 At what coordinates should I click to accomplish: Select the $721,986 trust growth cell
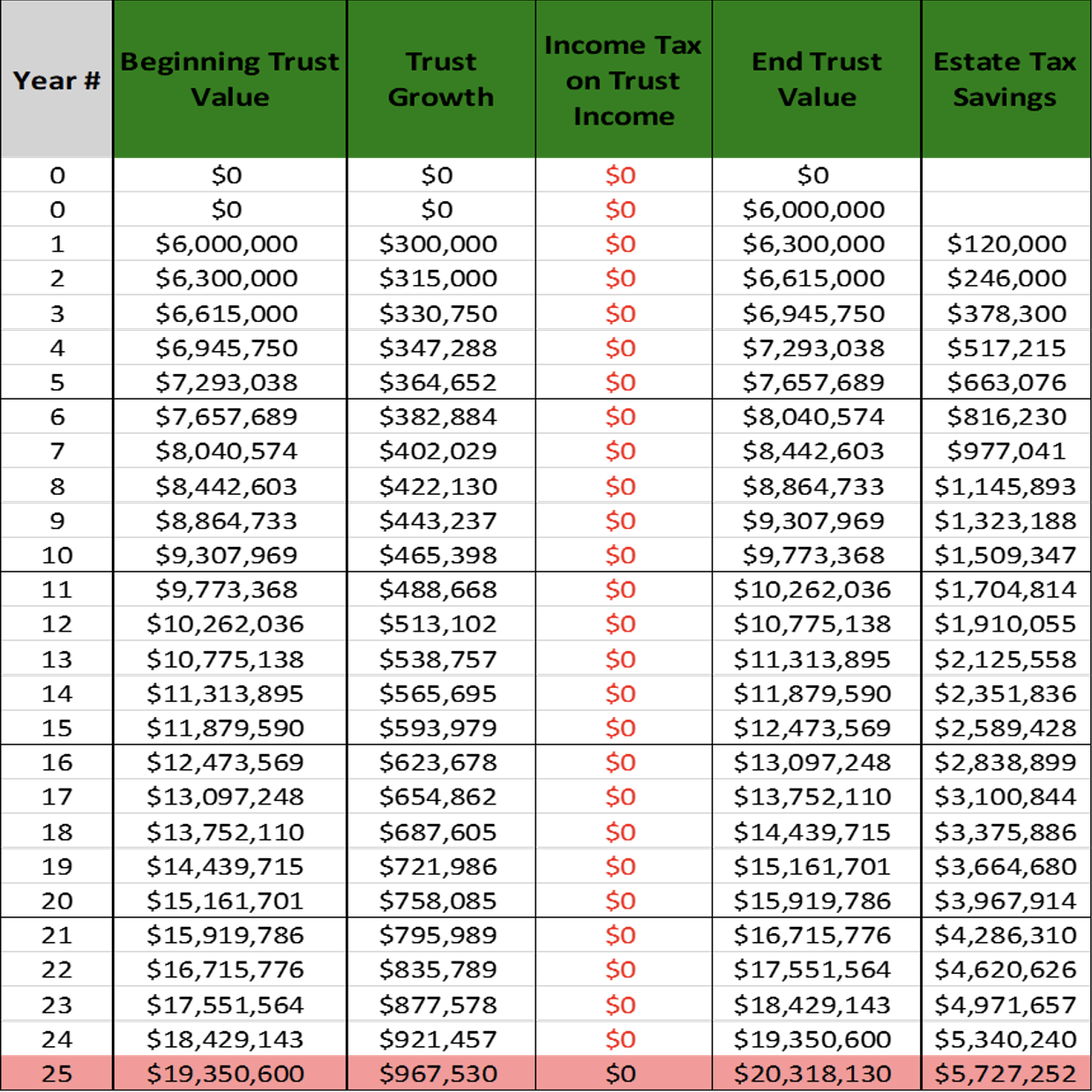point(441,866)
